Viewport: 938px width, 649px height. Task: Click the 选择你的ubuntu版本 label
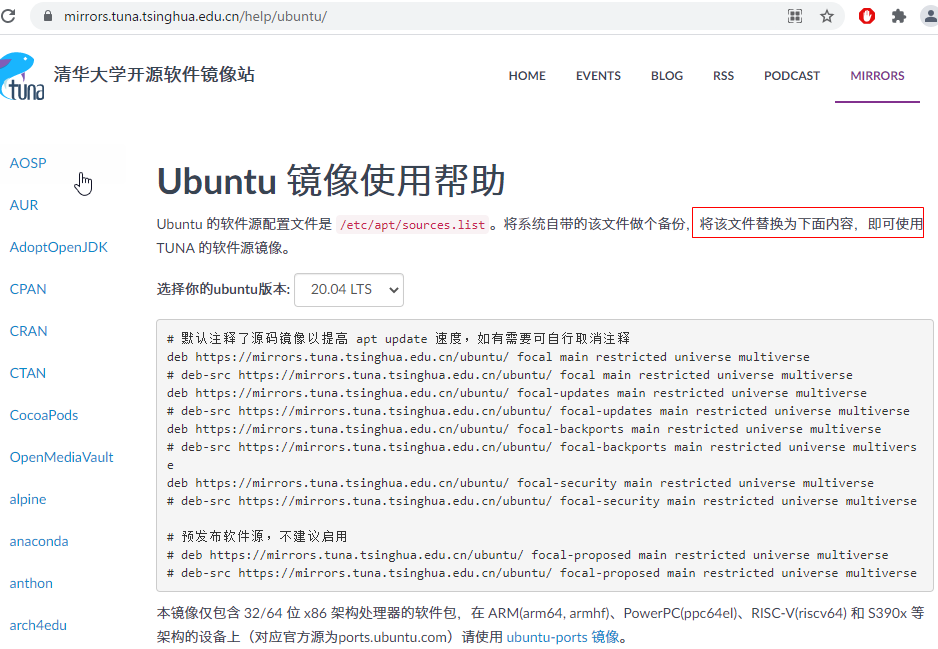point(224,290)
